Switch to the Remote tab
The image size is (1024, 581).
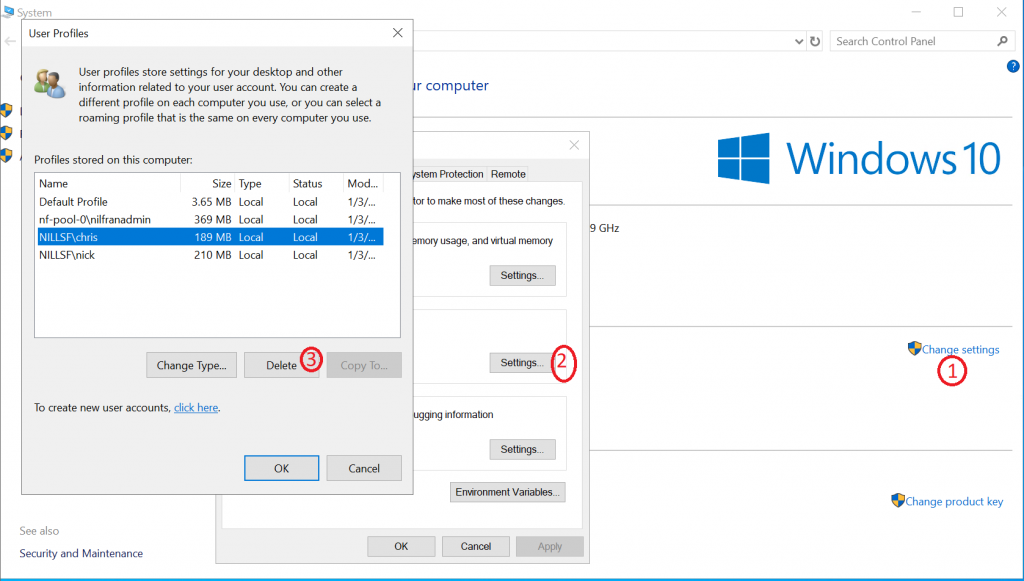click(x=508, y=174)
